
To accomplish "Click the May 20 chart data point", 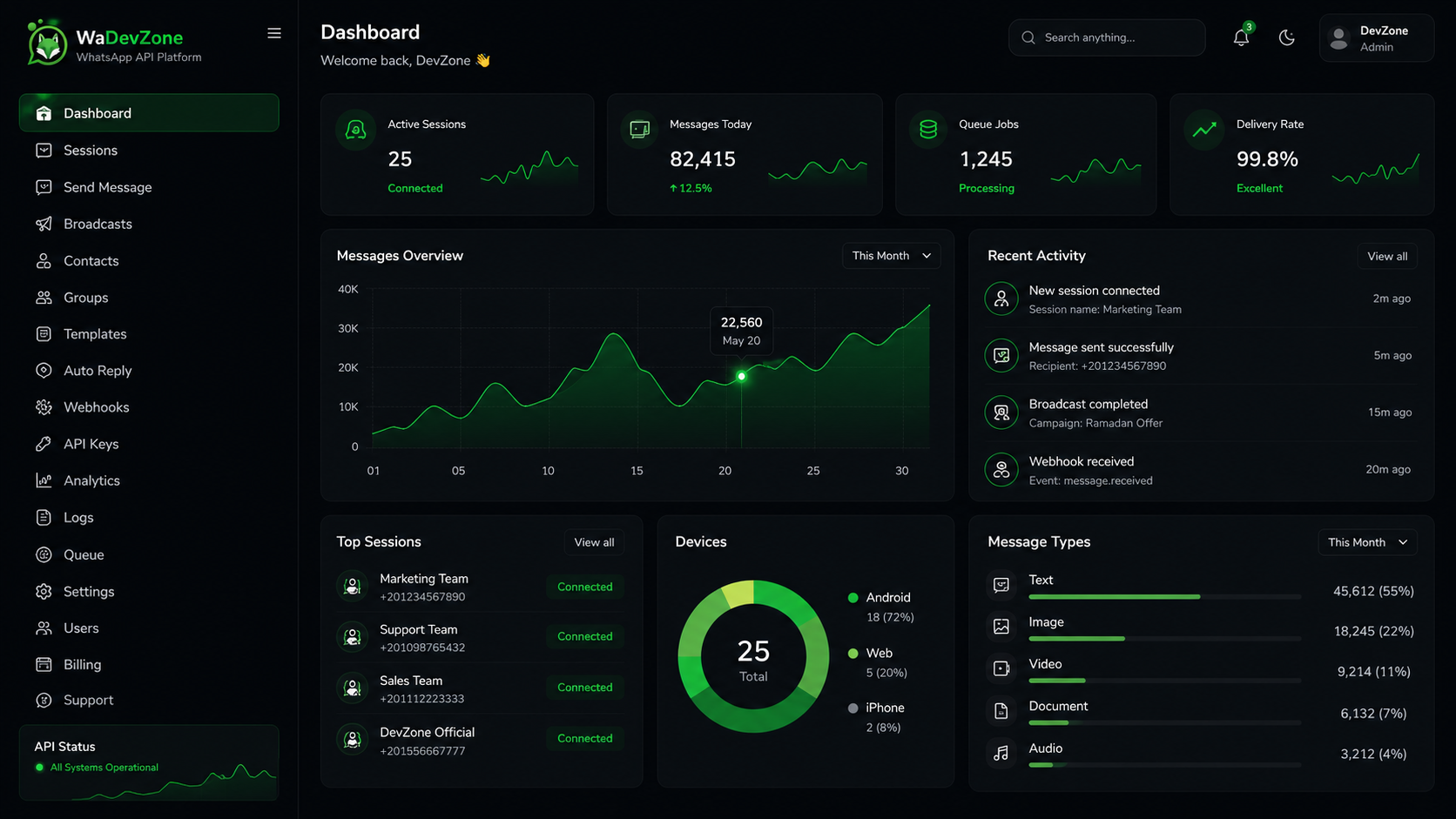I will click(741, 377).
